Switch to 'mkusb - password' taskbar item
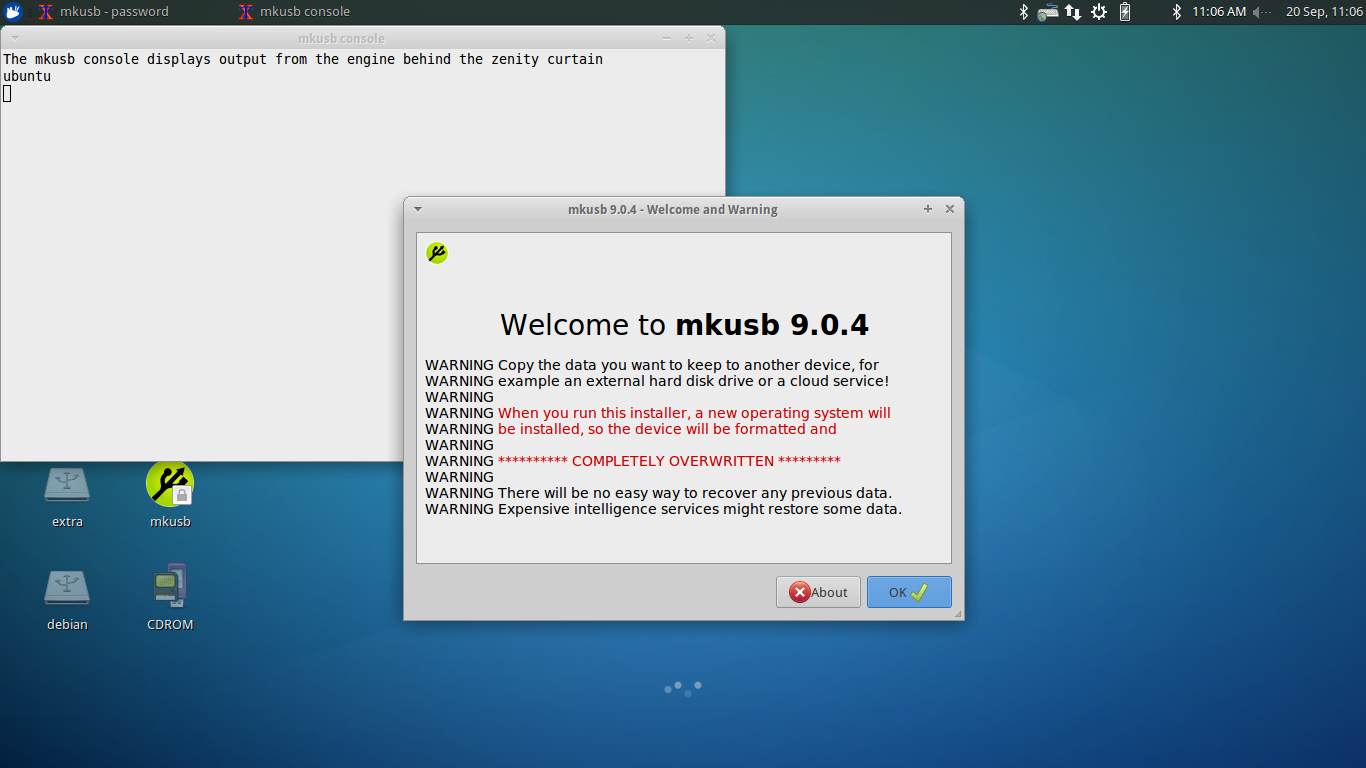 coord(103,12)
